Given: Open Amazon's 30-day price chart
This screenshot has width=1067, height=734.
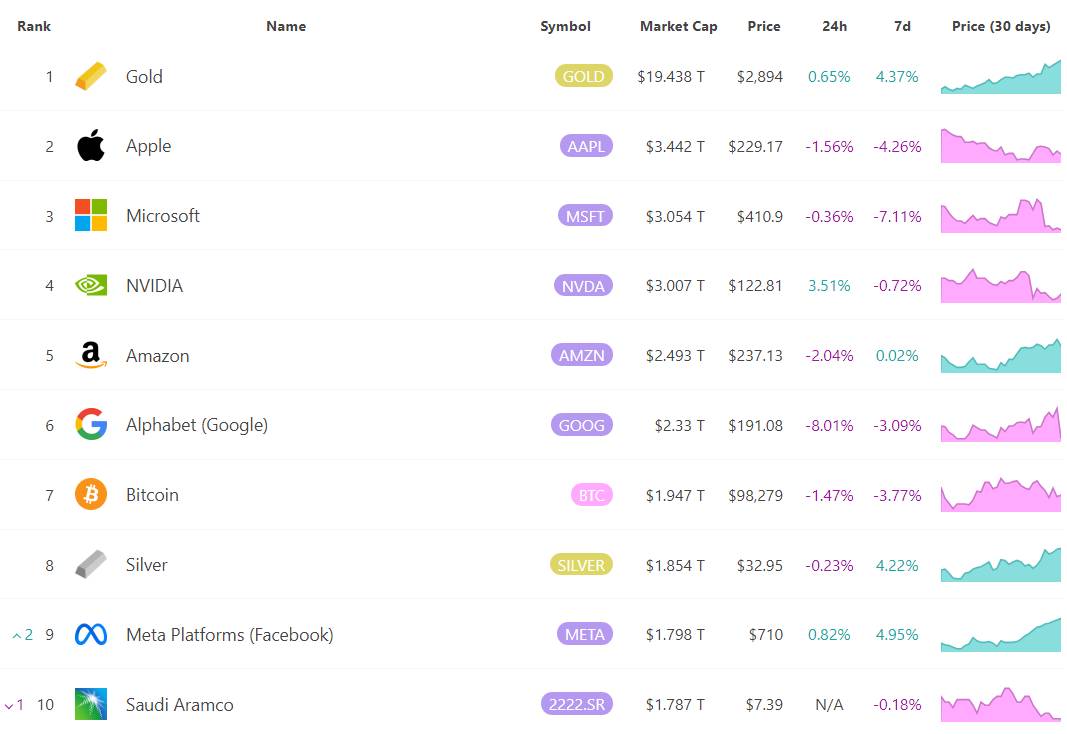Looking at the screenshot, I should (1000, 355).
